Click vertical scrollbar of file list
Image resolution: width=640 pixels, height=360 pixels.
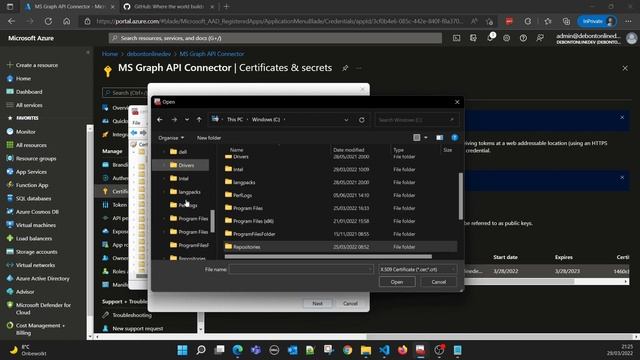(x=461, y=196)
